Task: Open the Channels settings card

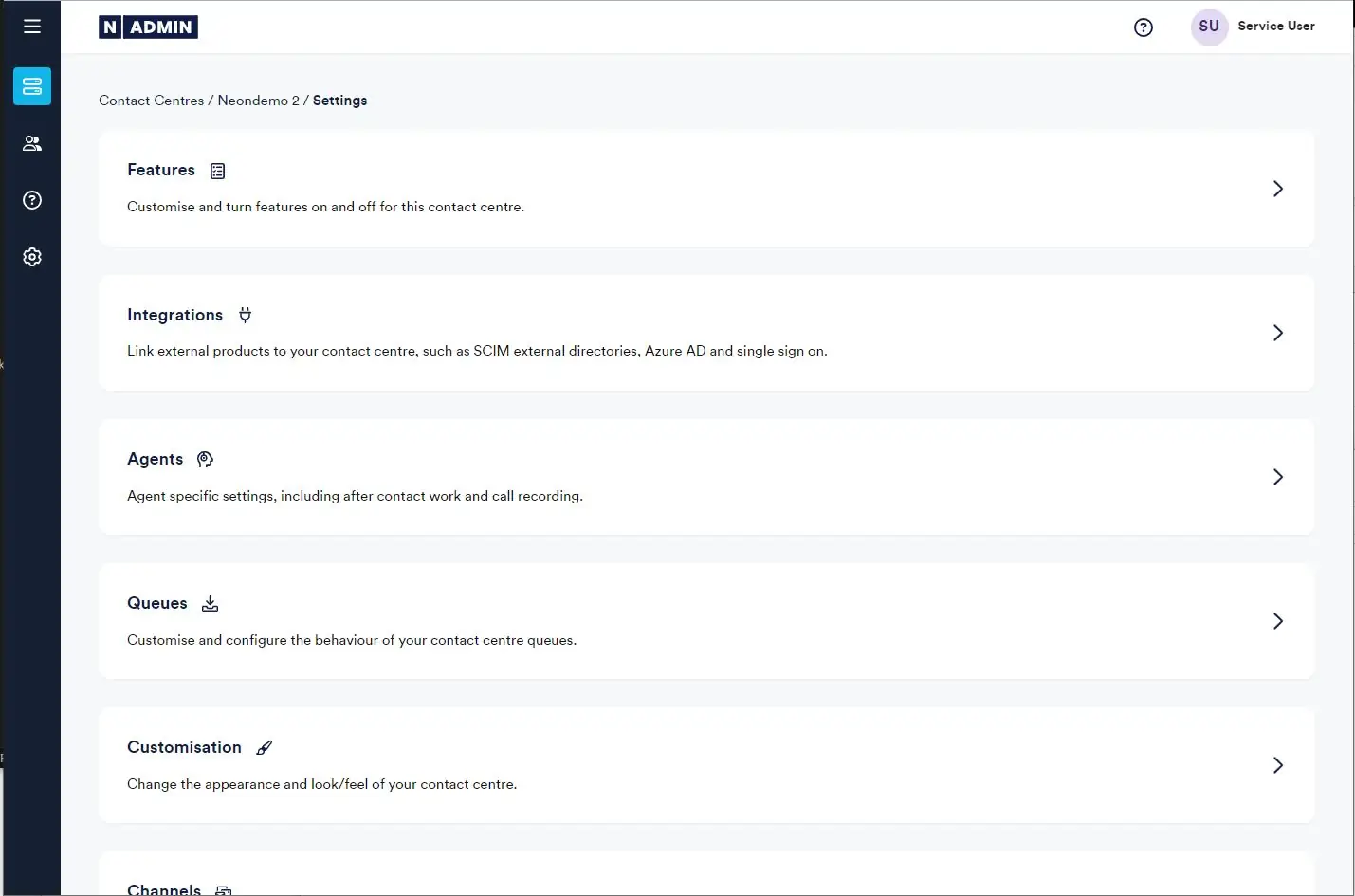Action: (x=164, y=888)
